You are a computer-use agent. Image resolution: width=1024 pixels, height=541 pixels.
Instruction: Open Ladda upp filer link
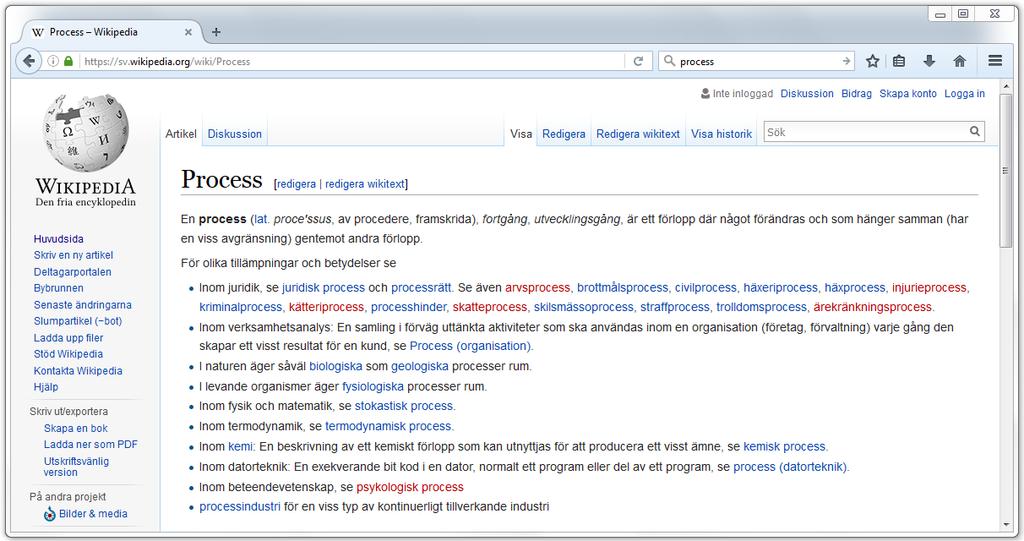(x=69, y=338)
